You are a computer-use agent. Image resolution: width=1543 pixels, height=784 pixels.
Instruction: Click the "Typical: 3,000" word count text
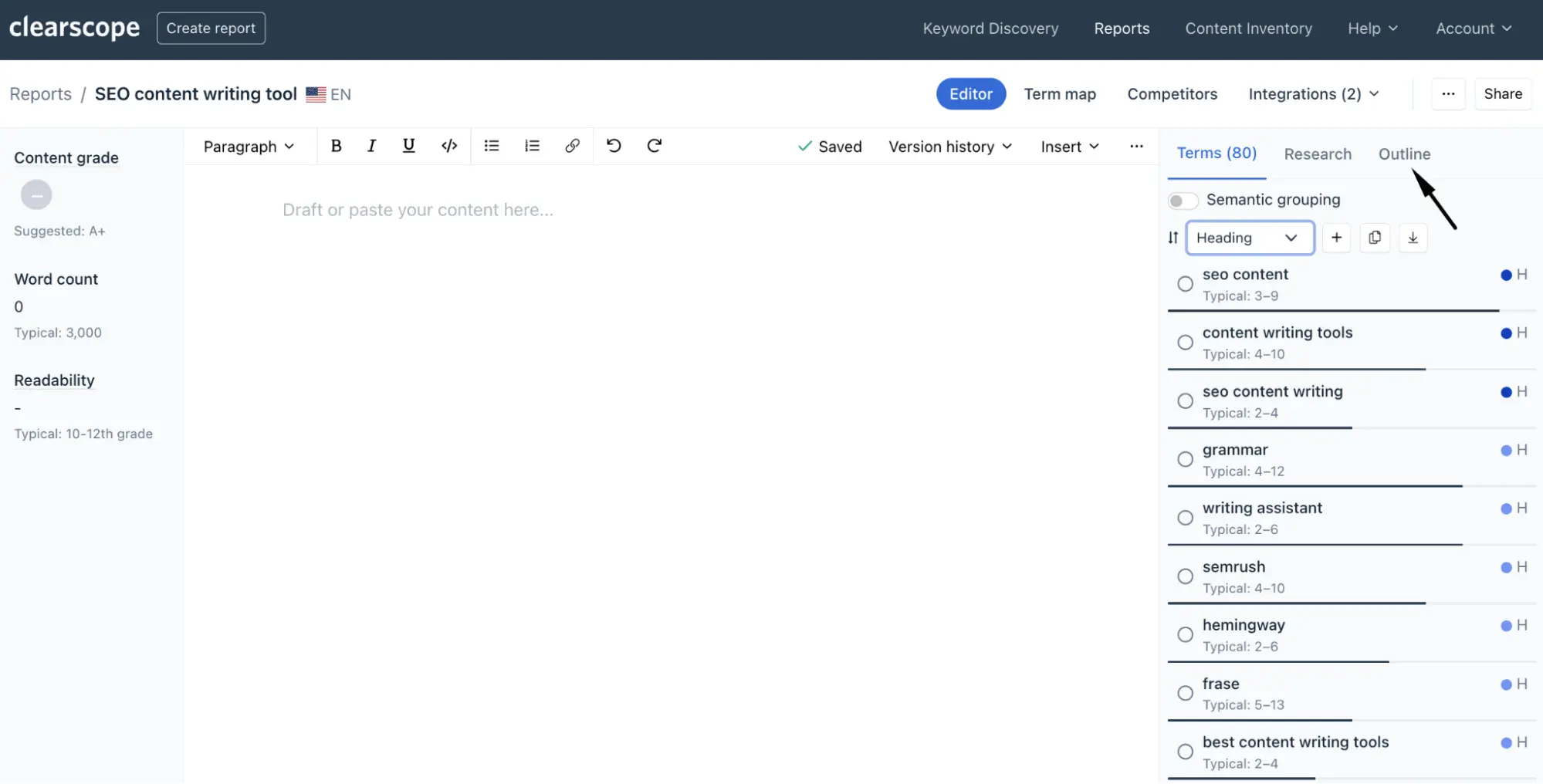[58, 333]
